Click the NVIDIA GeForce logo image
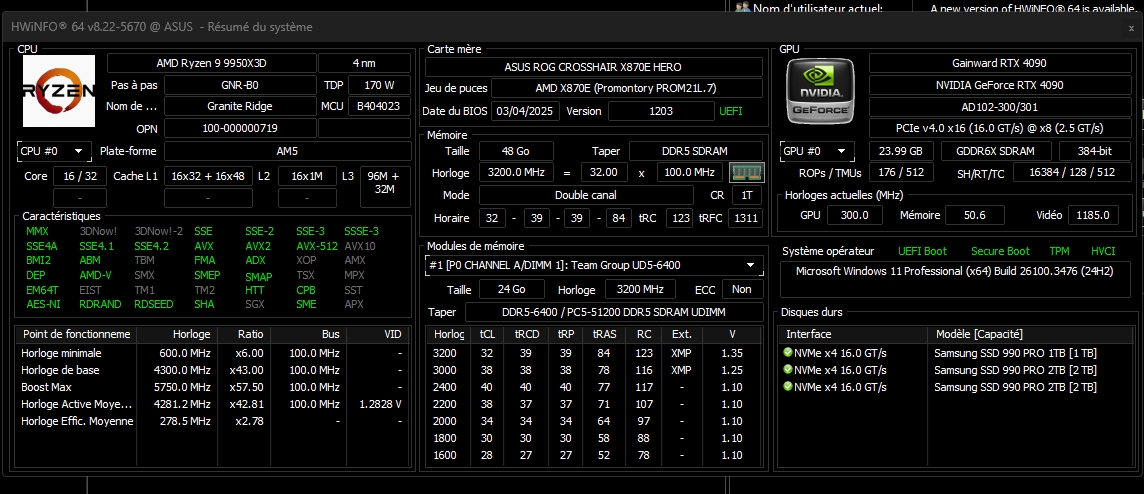The height and width of the screenshot is (494, 1144). [x=820, y=90]
